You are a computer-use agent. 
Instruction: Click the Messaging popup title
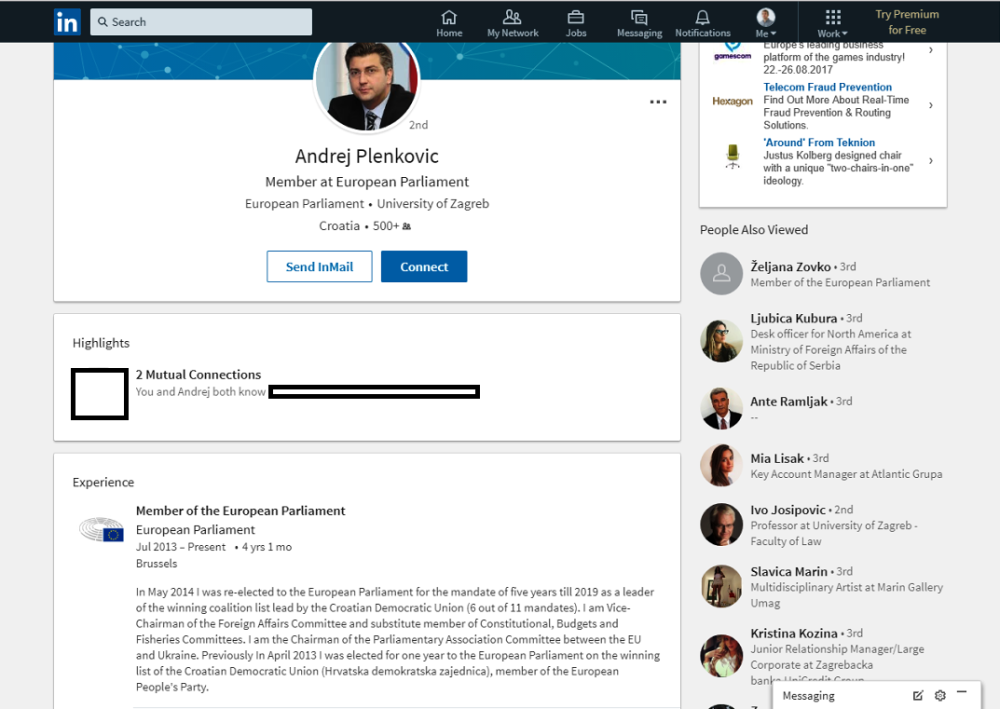tap(808, 696)
